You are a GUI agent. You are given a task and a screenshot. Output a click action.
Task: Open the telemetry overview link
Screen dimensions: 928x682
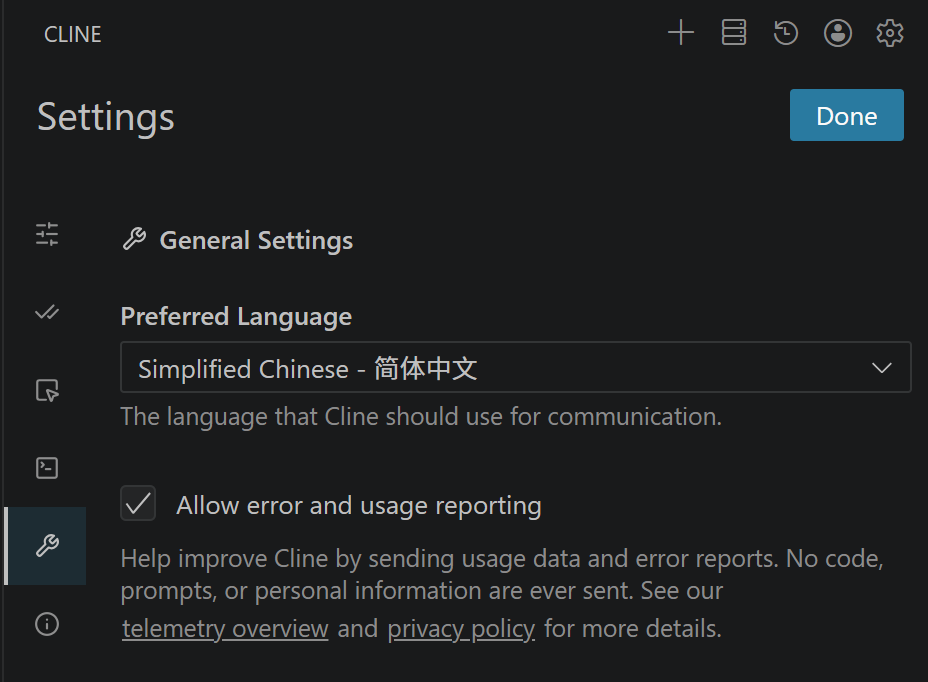225,629
